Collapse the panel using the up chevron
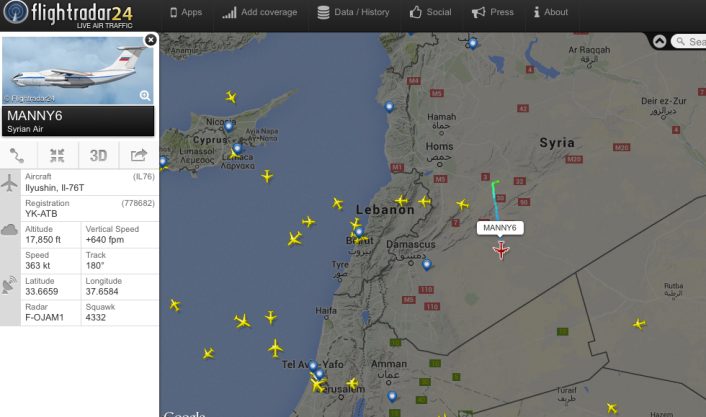 click(x=660, y=41)
